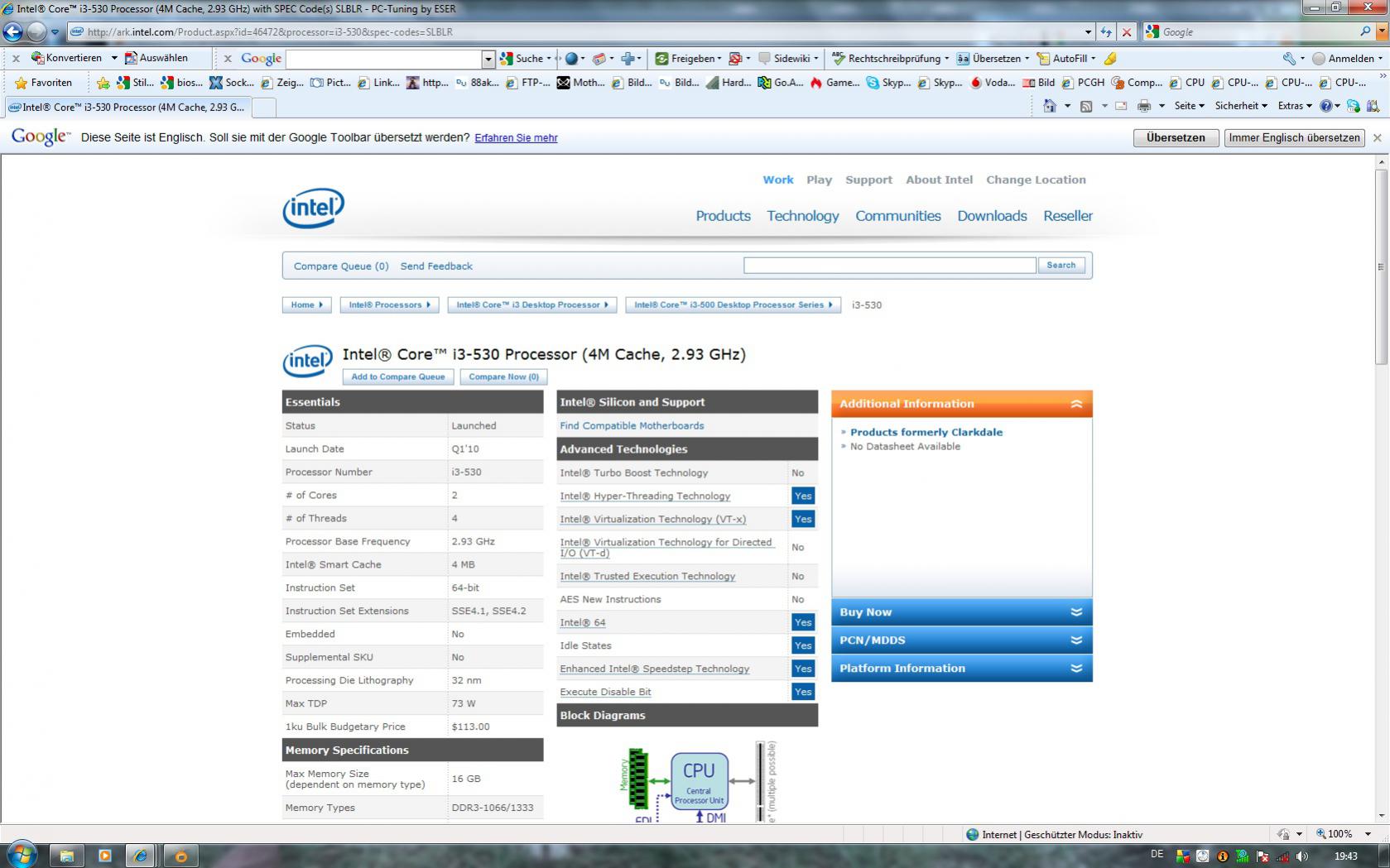
Task: Click the browser address bar URL
Action: click(x=270, y=32)
